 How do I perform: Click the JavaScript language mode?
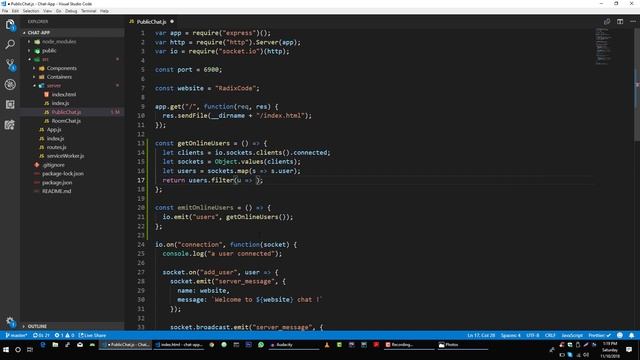click(x=572, y=336)
